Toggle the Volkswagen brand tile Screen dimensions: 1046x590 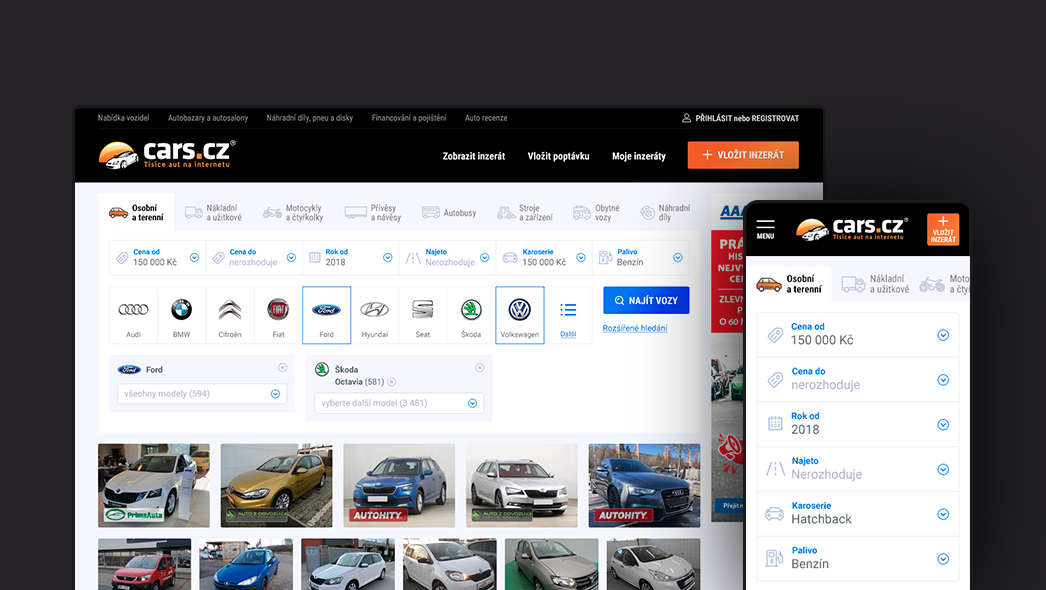520,315
